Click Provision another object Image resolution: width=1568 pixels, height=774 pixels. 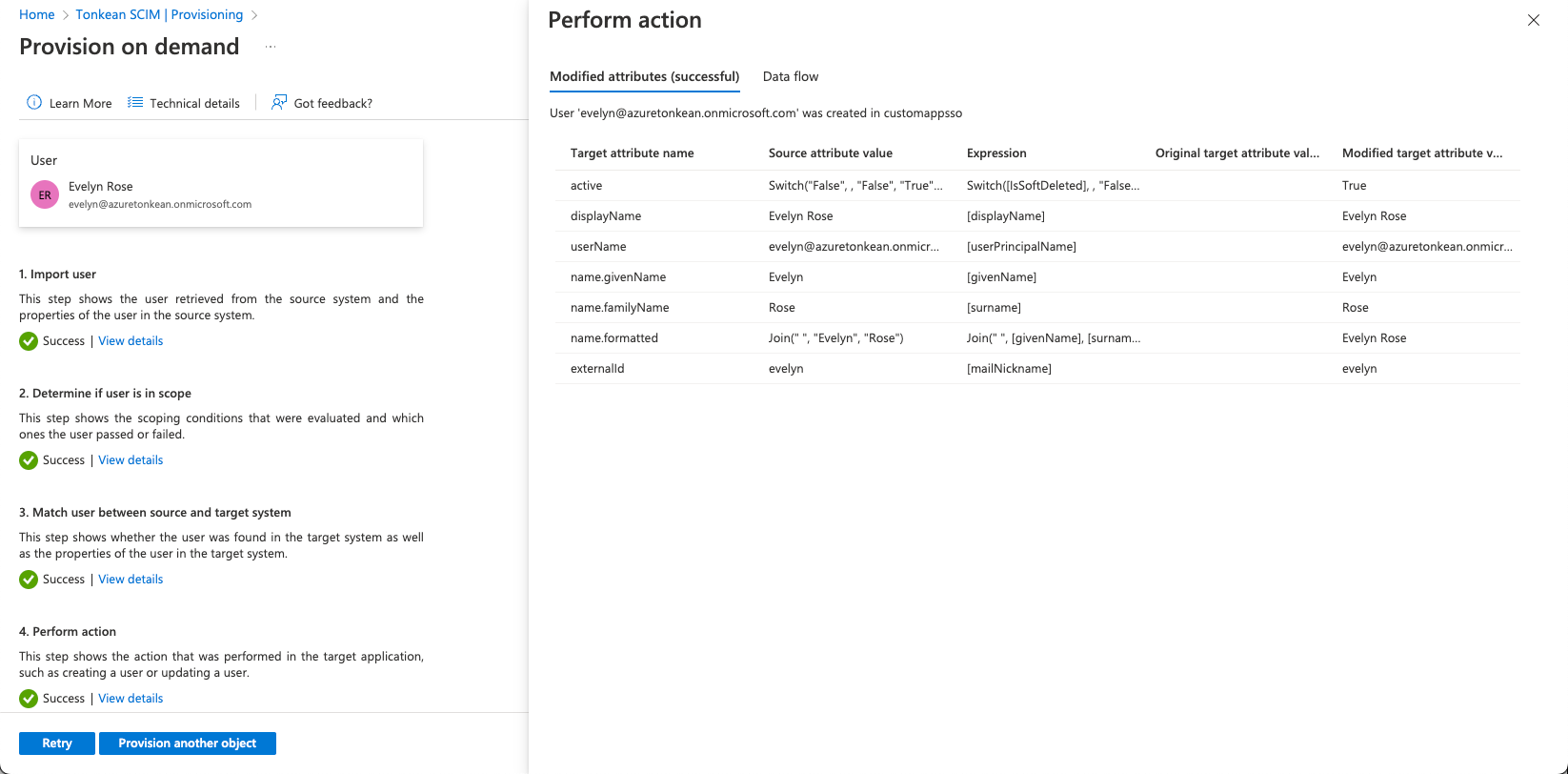(187, 743)
